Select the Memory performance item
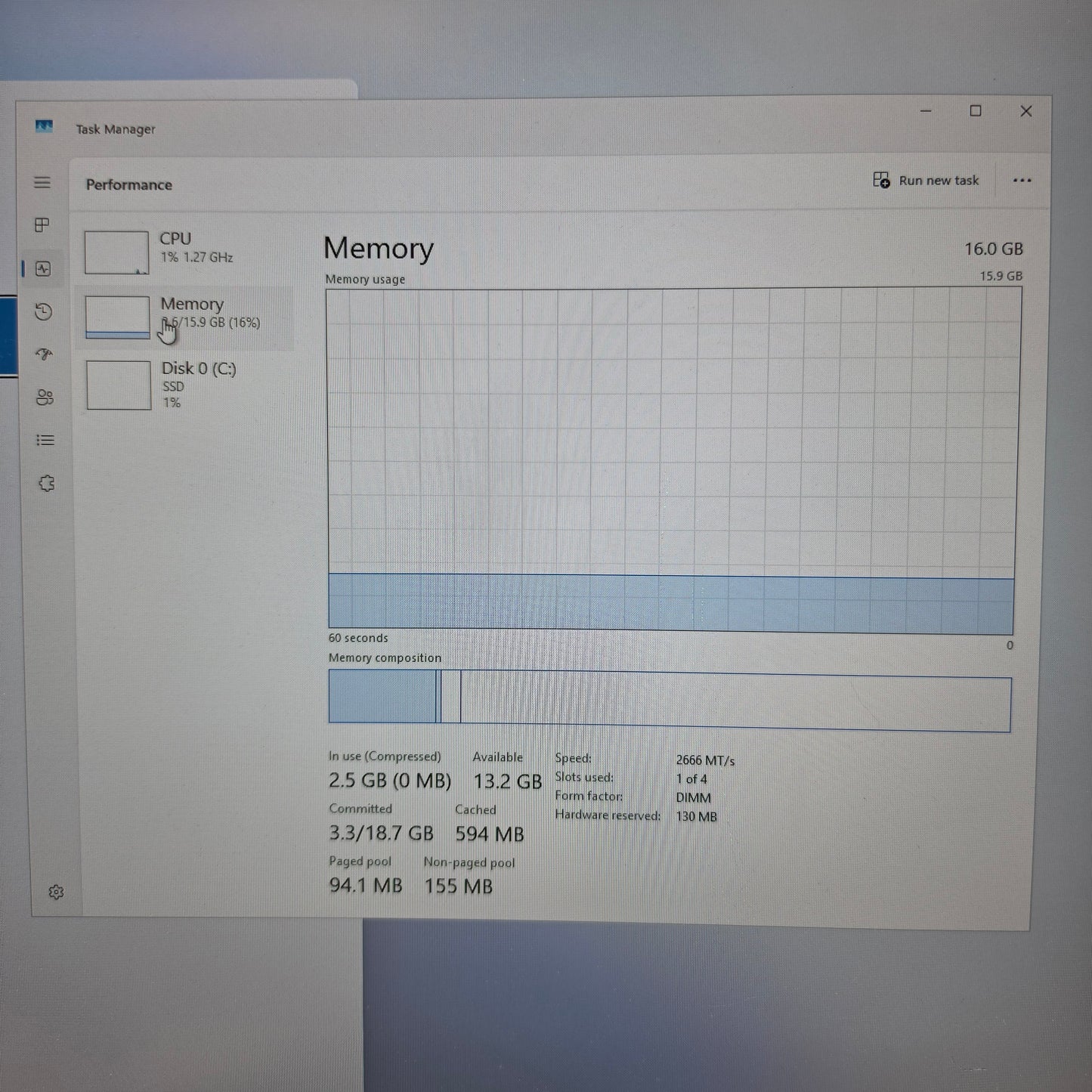This screenshot has height=1092, width=1092. tap(184, 317)
